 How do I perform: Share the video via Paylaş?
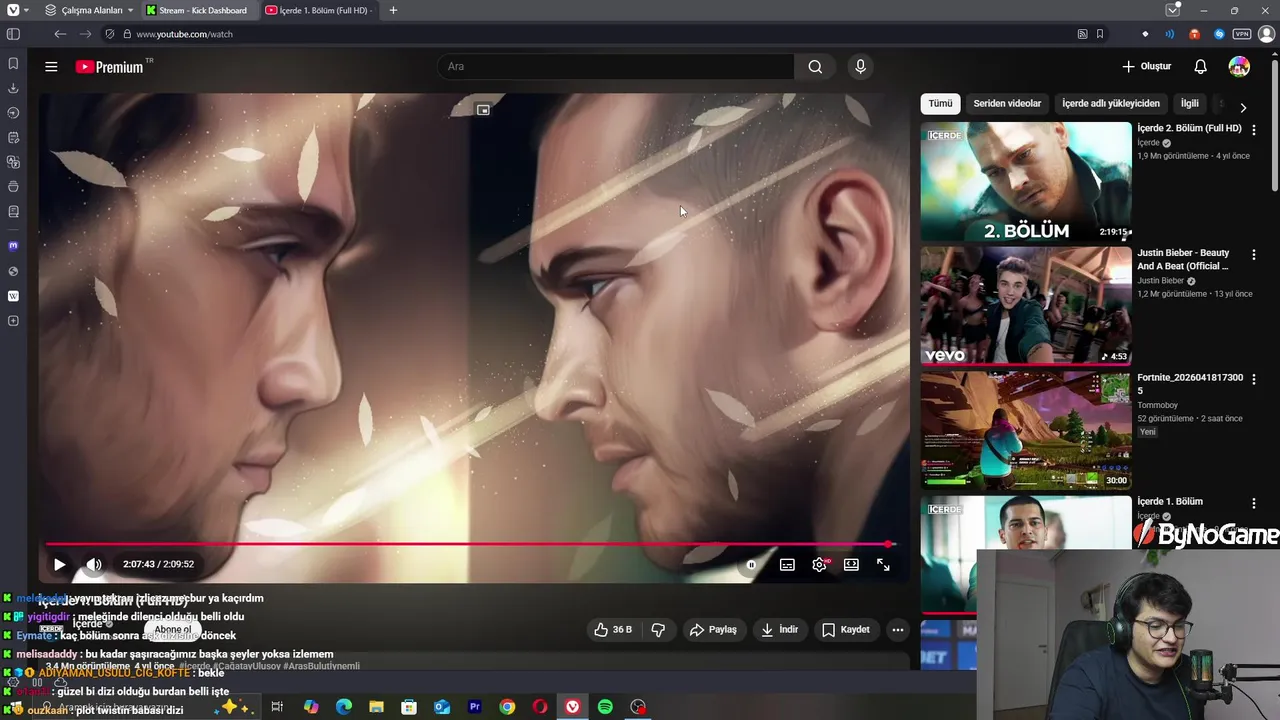(714, 630)
